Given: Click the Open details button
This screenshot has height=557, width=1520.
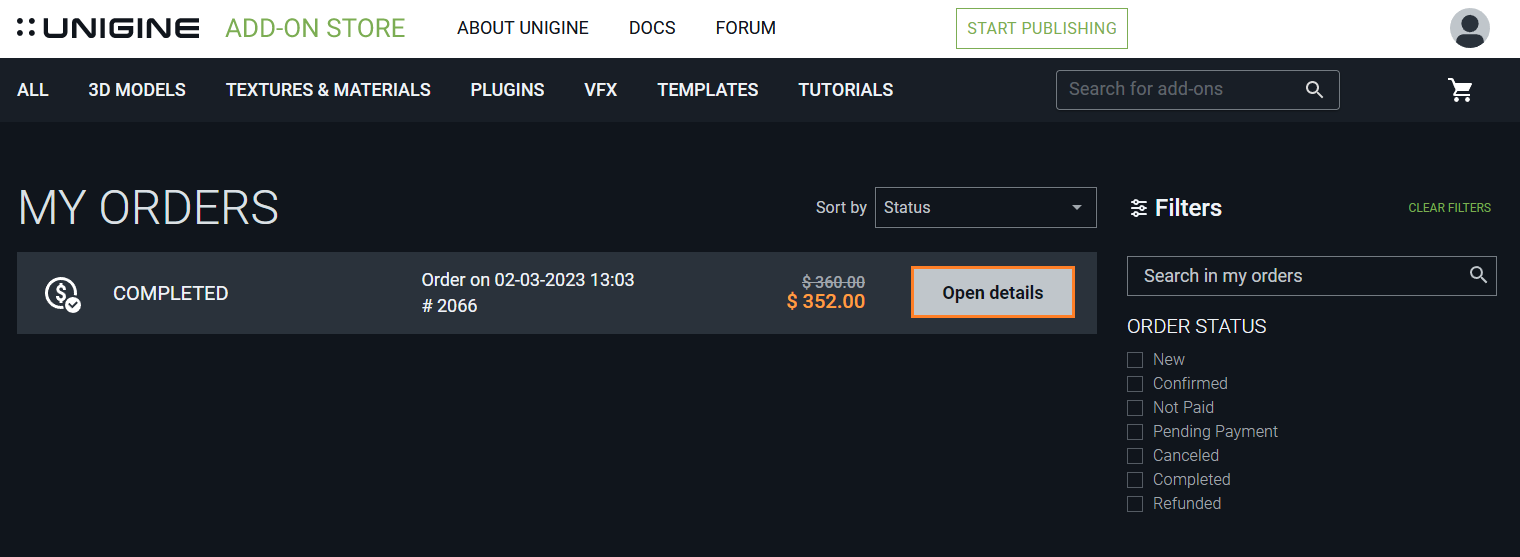Looking at the screenshot, I should pyautogui.click(x=993, y=293).
